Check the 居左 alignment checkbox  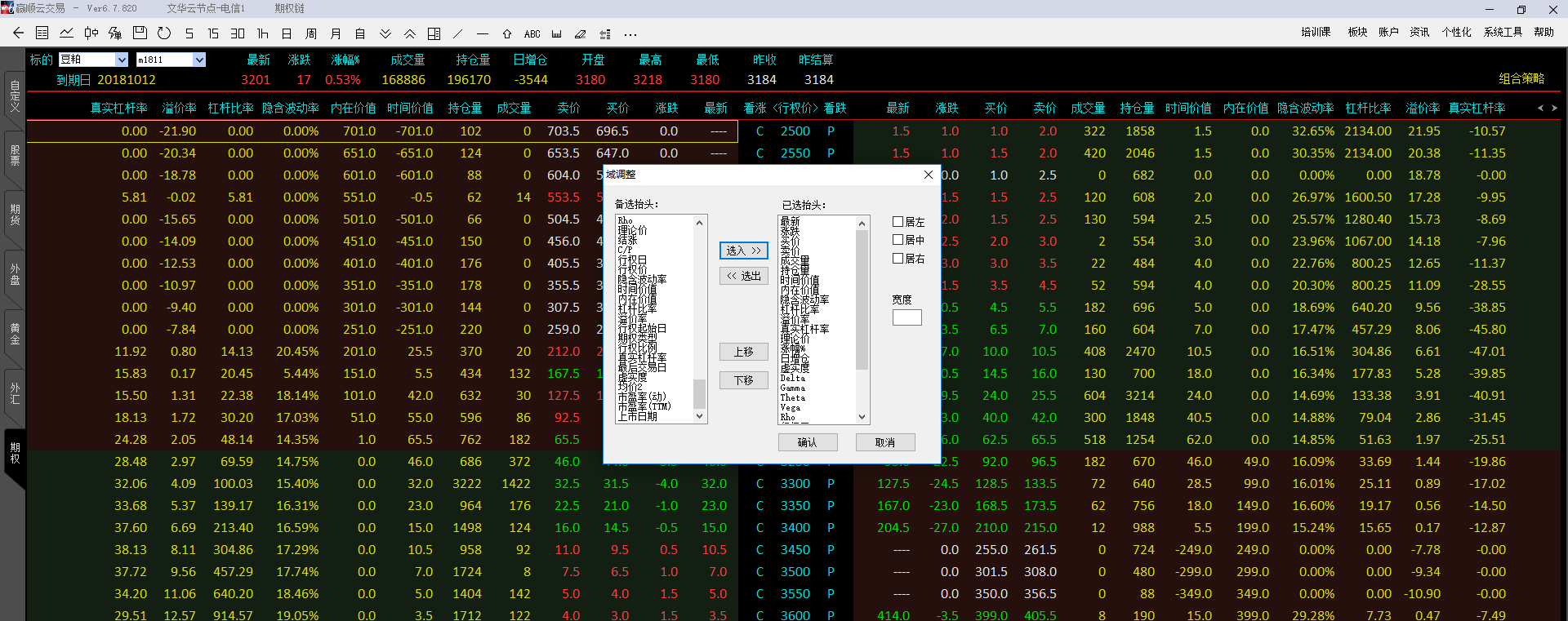(898, 222)
